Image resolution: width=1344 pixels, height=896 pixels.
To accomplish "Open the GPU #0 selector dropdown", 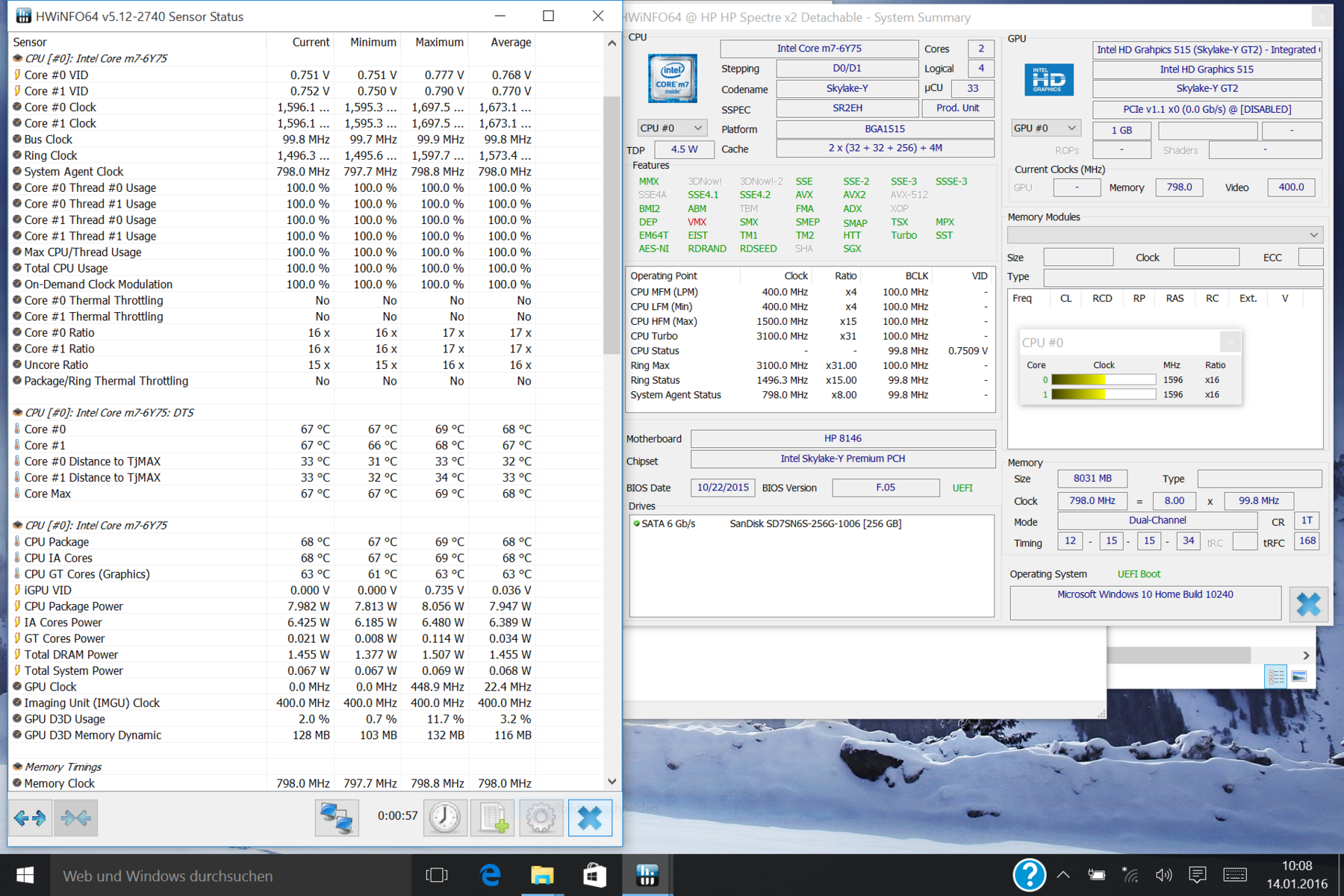I will click(1045, 128).
